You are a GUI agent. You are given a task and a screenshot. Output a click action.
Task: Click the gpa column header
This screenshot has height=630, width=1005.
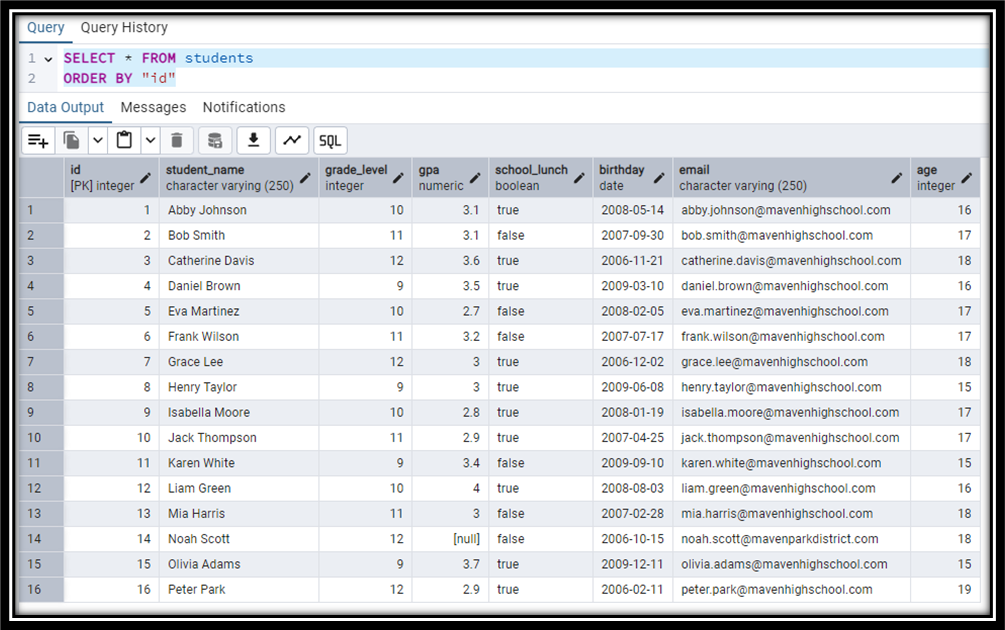(x=450, y=178)
